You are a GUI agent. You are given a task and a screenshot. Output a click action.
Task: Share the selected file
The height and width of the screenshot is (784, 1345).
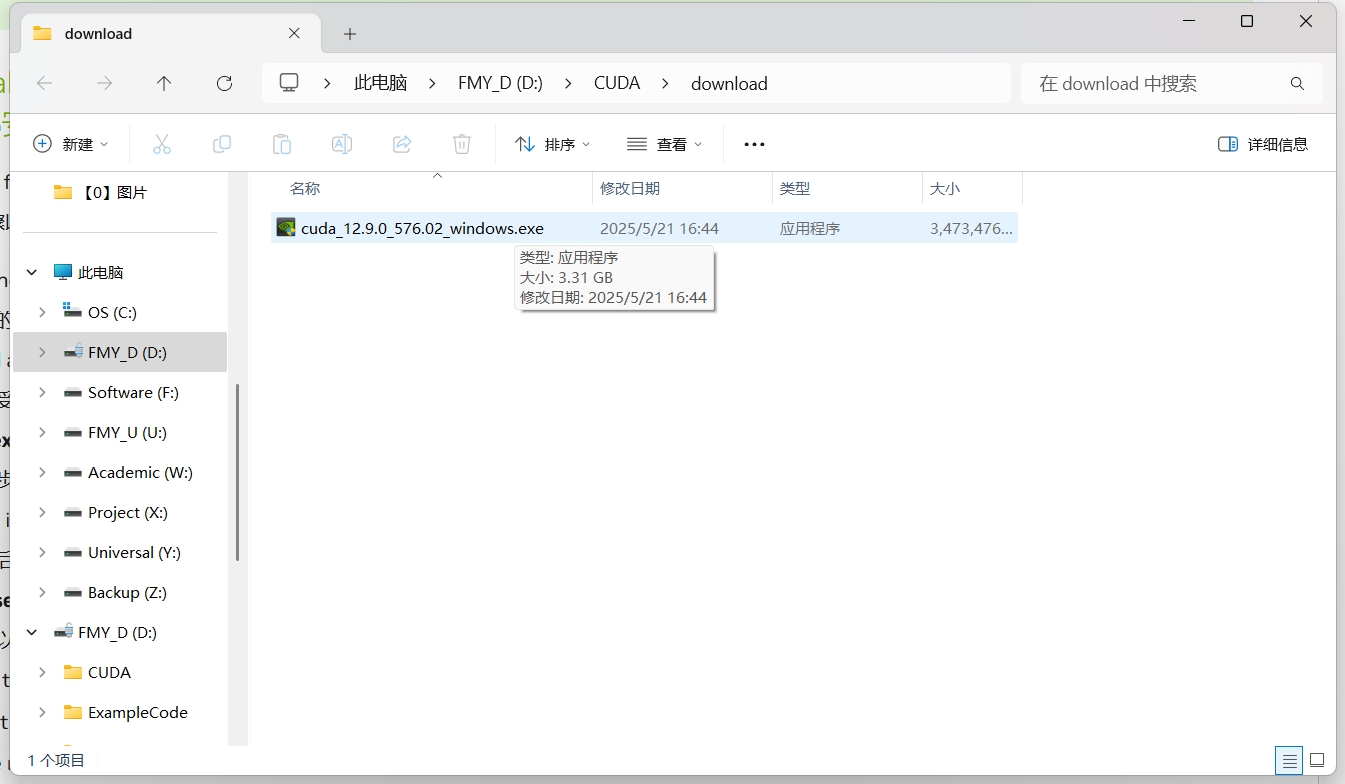point(402,143)
